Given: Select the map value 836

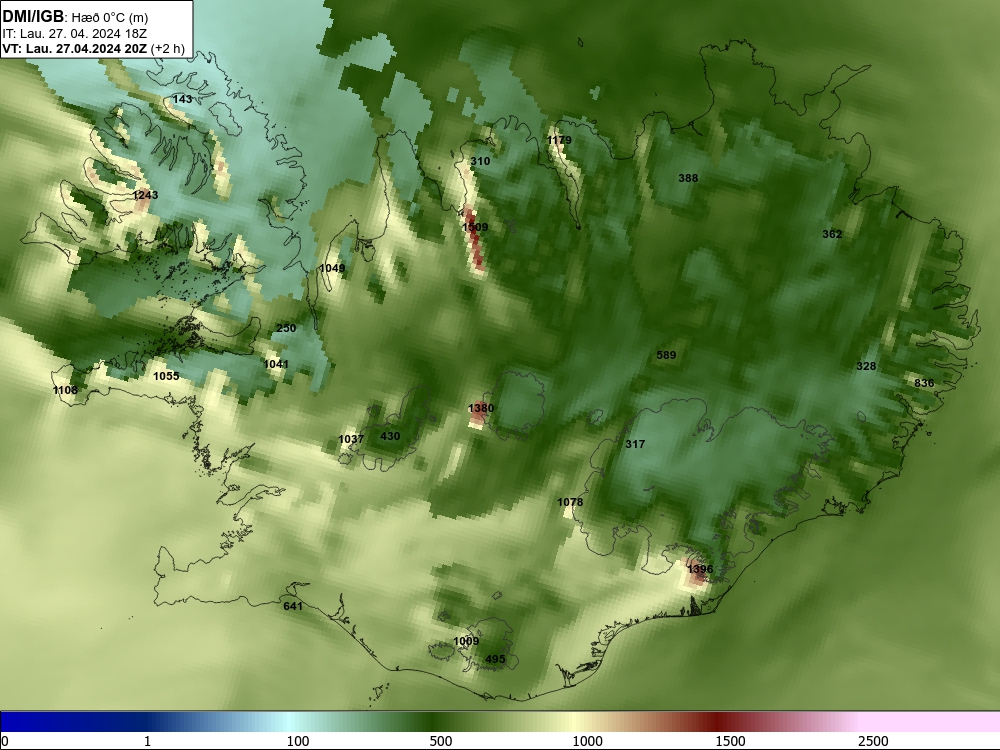Looking at the screenshot, I should [923, 383].
